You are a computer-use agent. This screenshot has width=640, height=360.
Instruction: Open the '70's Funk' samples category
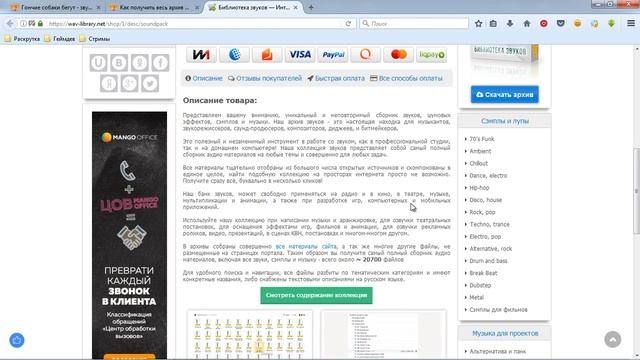pyautogui.click(x=482, y=139)
